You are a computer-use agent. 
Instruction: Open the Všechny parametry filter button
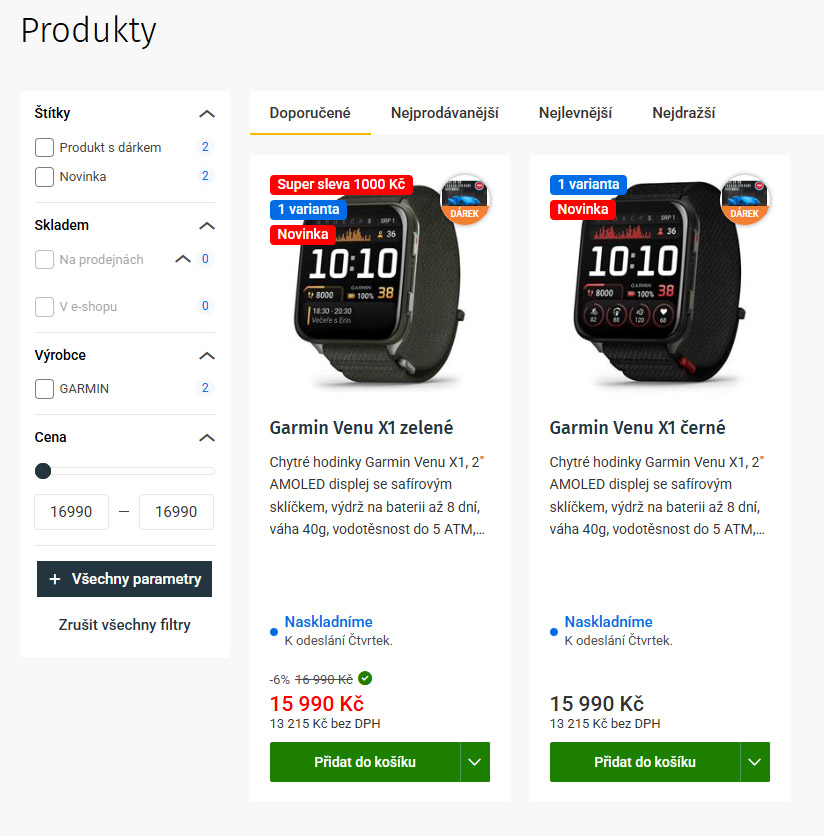pos(124,579)
